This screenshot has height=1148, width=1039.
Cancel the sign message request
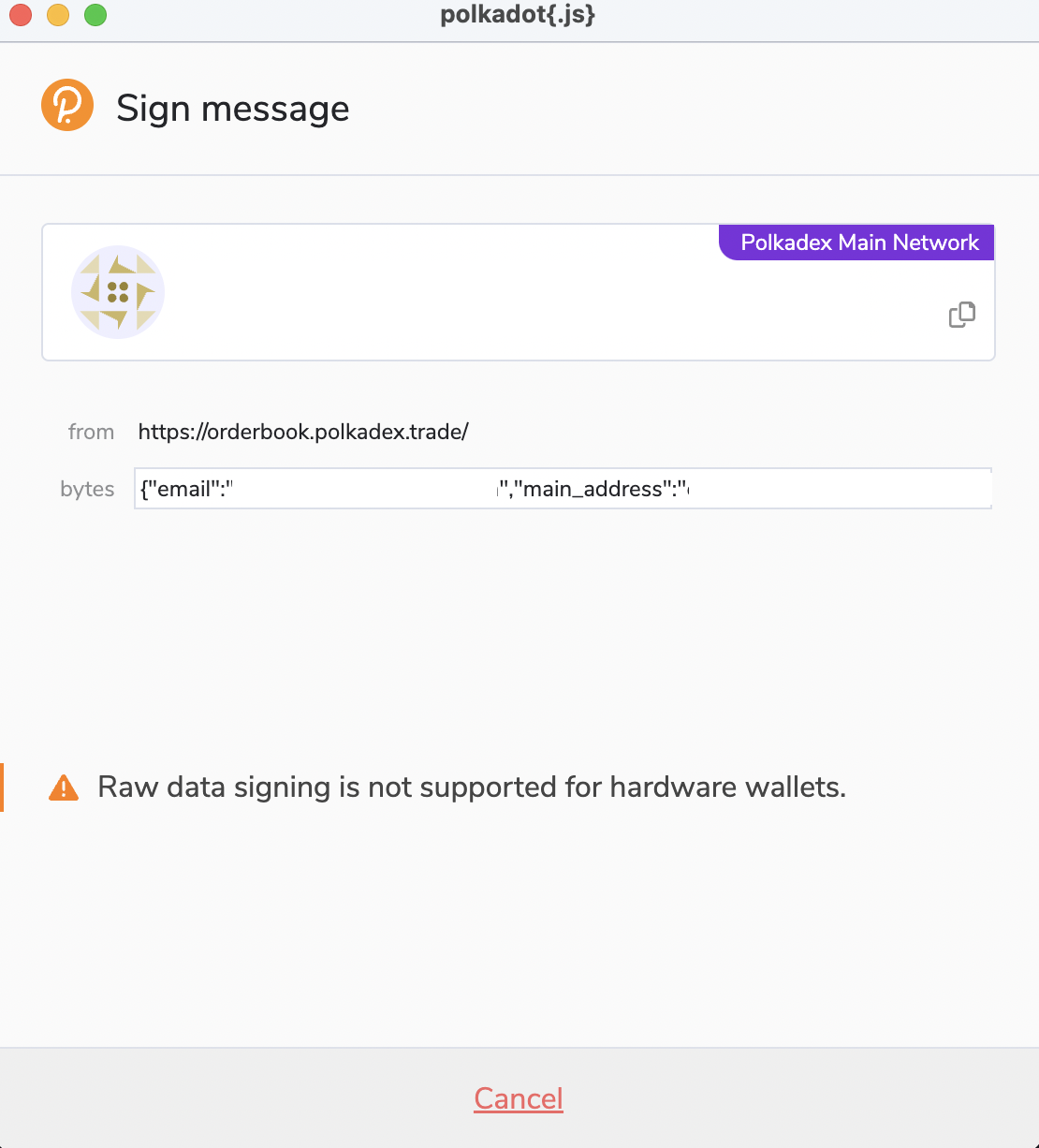[x=518, y=1097]
